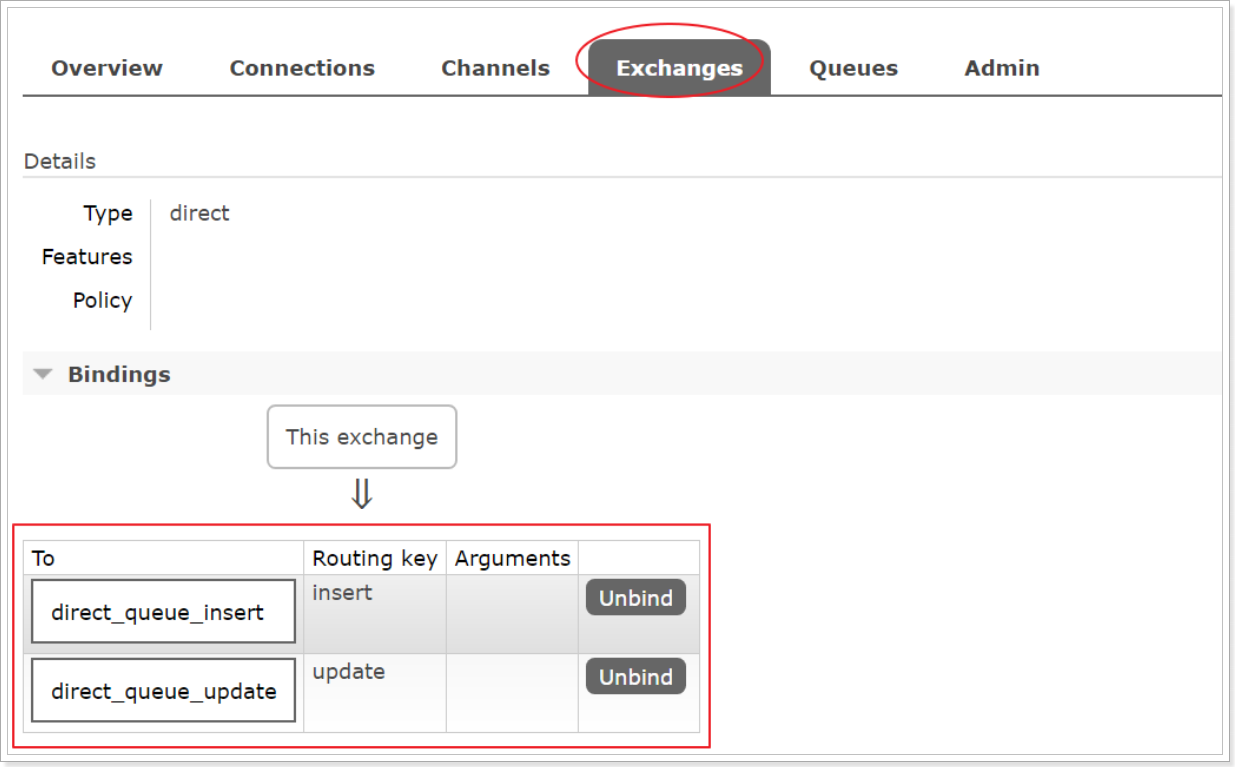Image resolution: width=1235 pixels, height=767 pixels.
Task: Click the "Routing key" column header
Action: coord(375,558)
